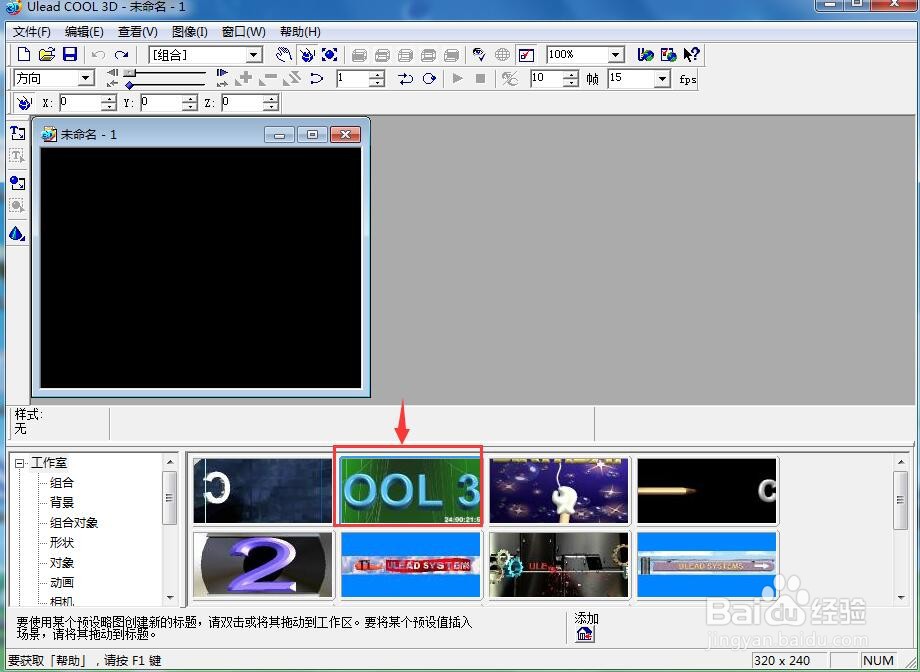This screenshot has width=920, height=672.
Task: Click the key frame diamond marker slider
Action: pos(129,85)
